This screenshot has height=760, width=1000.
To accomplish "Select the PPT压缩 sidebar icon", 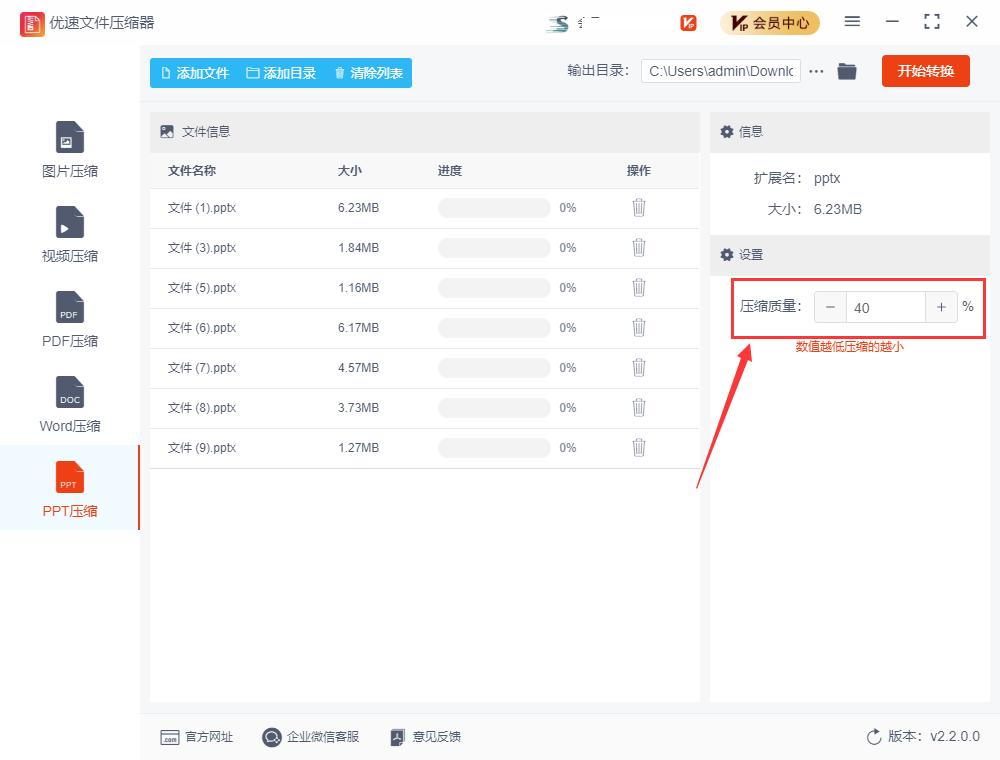I will pyautogui.click(x=69, y=488).
